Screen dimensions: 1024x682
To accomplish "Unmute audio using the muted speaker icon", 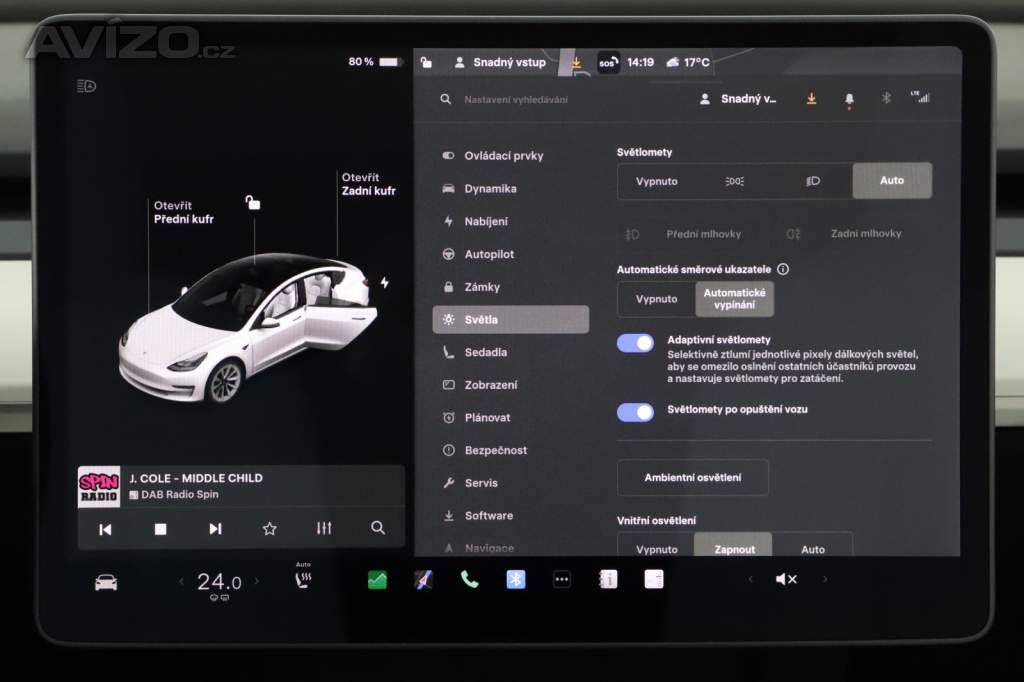I will coord(786,580).
